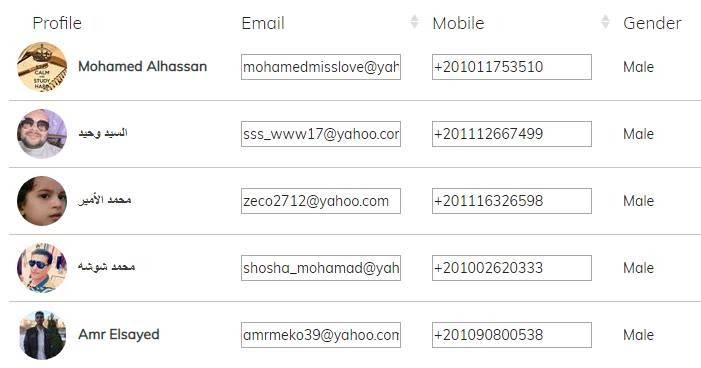The height and width of the screenshot is (368, 701).
Task: Open Amr Elsayed profile name link
Action: tap(119, 334)
